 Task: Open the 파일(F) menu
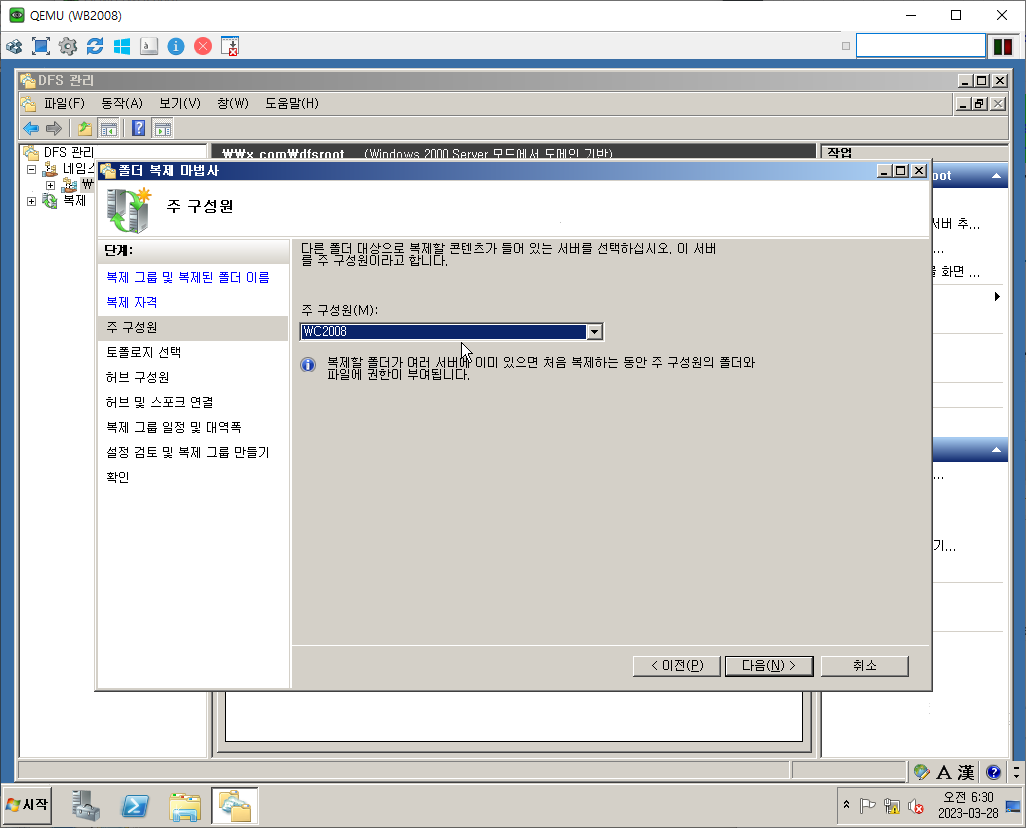click(64, 103)
